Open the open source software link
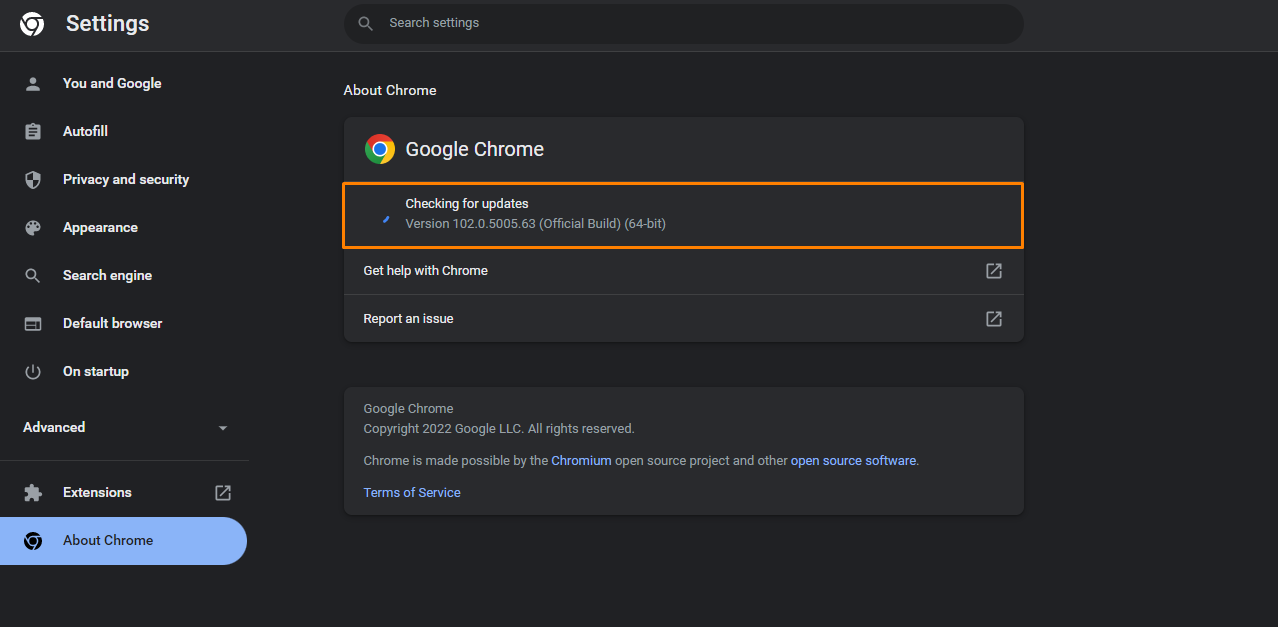This screenshot has width=1278, height=627. pyautogui.click(x=853, y=461)
